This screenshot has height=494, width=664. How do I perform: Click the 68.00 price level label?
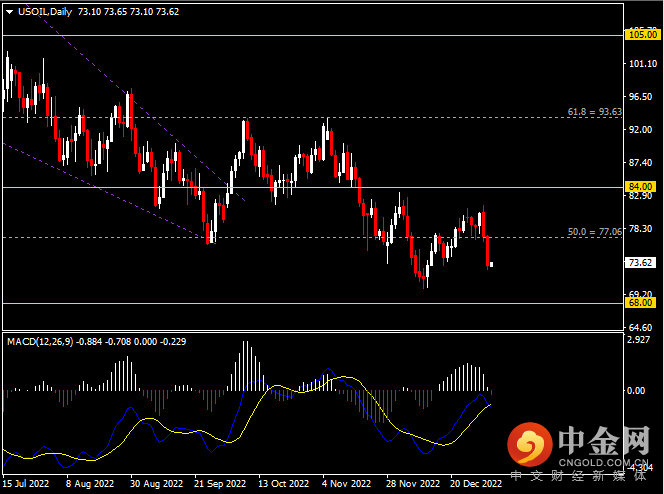tap(639, 302)
